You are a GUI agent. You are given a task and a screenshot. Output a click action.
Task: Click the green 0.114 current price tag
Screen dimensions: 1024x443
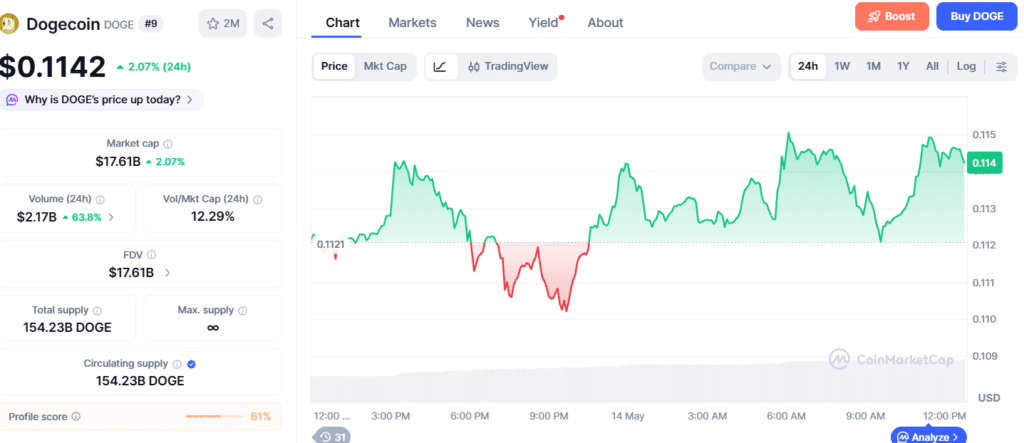[x=984, y=163]
